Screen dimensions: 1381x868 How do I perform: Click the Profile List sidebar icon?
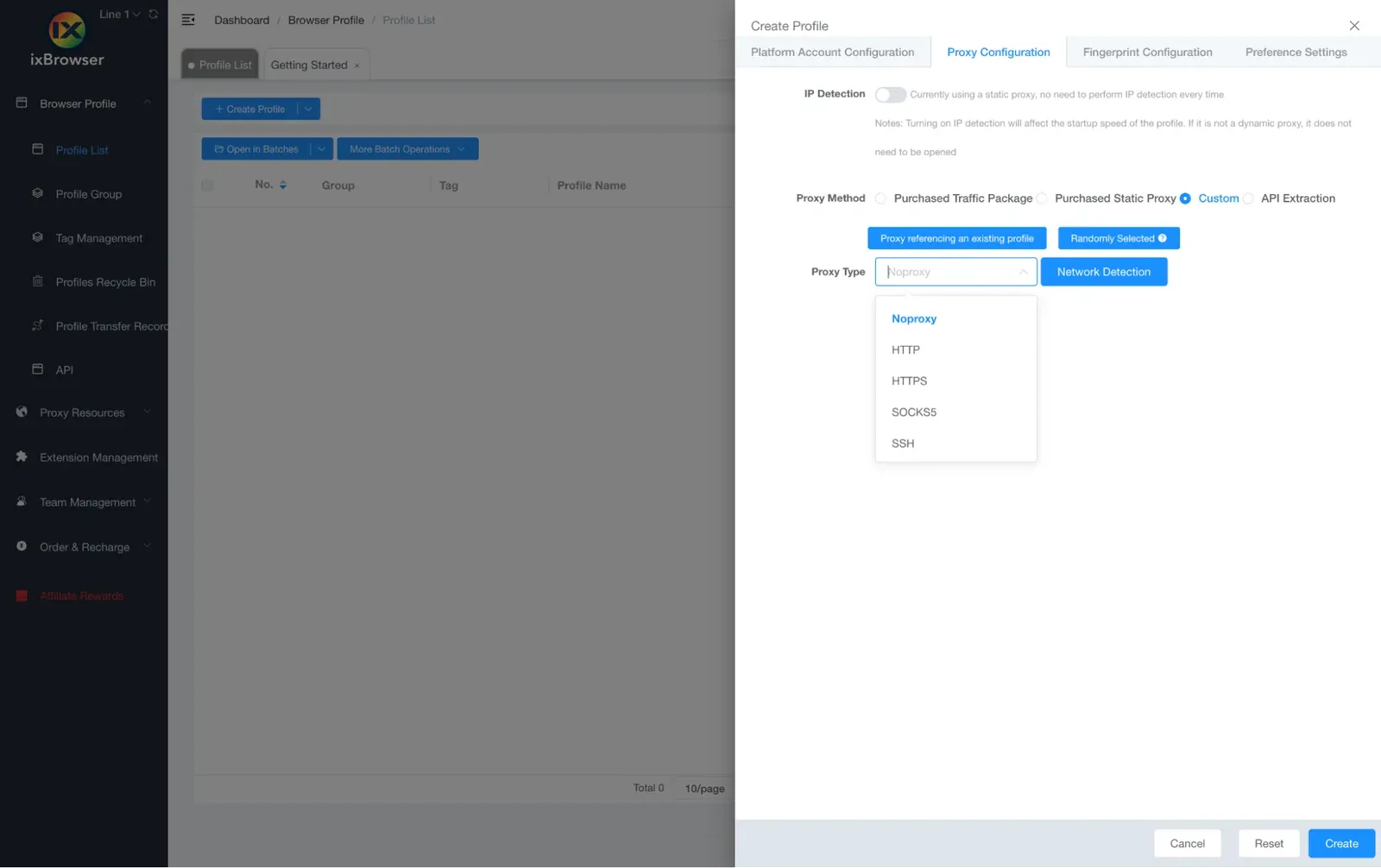tap(37, 149)
